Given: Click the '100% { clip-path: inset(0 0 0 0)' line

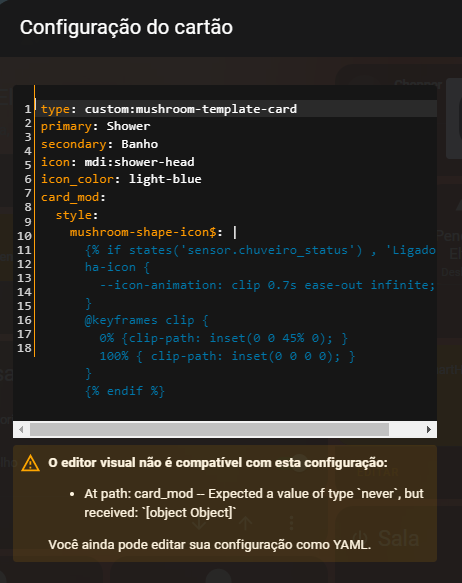Looking at the screenshot, I should (227, 356).
